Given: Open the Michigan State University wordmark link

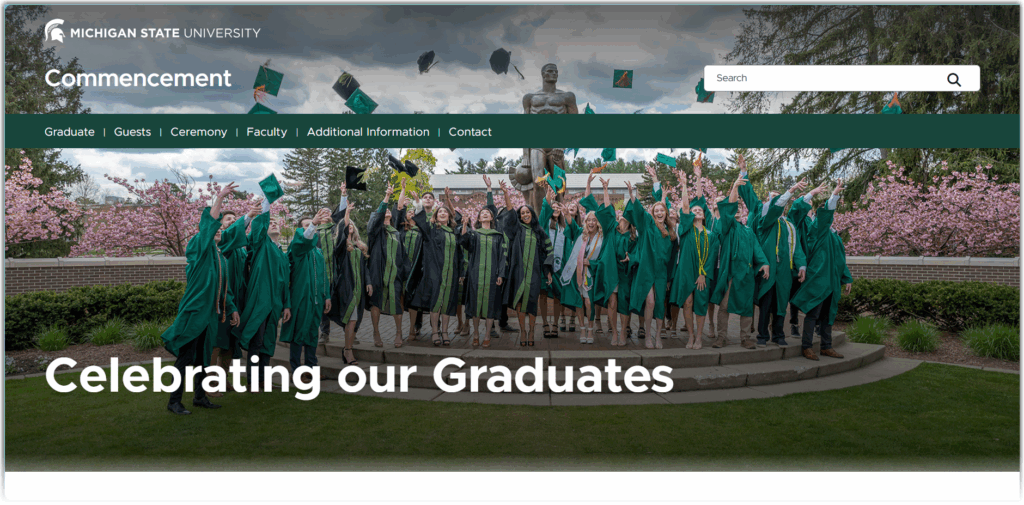Looking at the screenshot, I should point(152,32).
